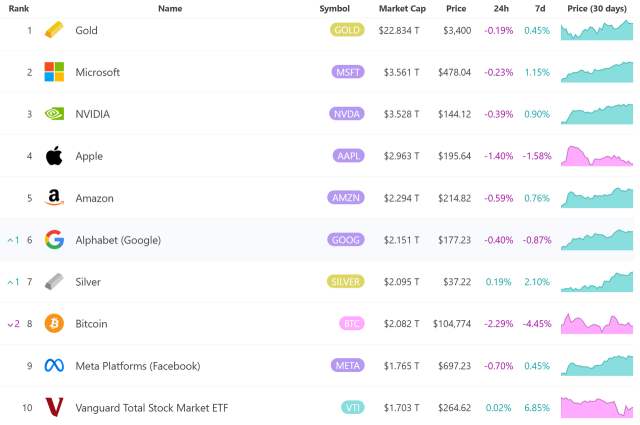Open Alphabet's 30-day price chart
The height and width of the screenshot is (425, 640).
point(597,240)
